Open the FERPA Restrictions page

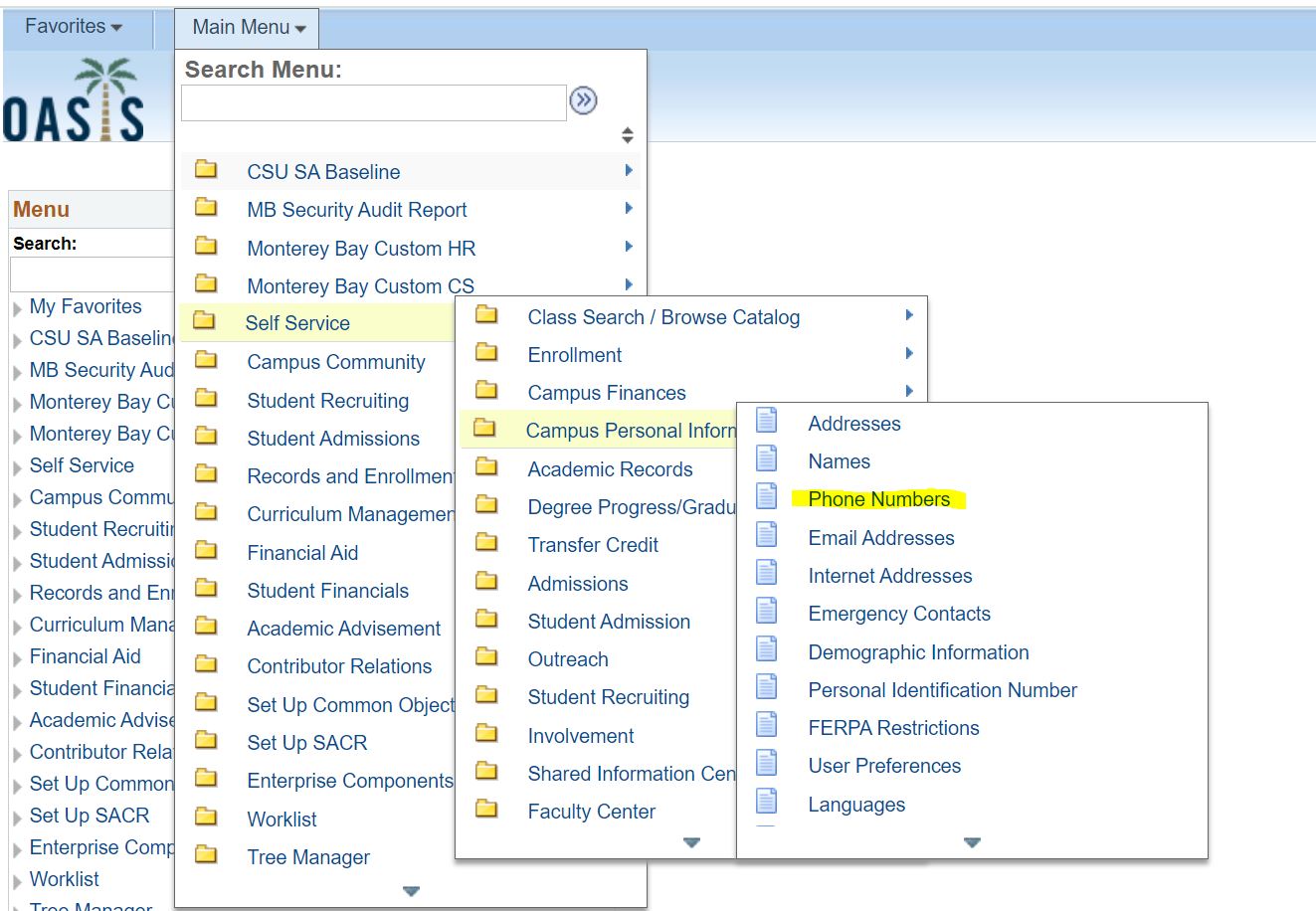click(893, 728)
